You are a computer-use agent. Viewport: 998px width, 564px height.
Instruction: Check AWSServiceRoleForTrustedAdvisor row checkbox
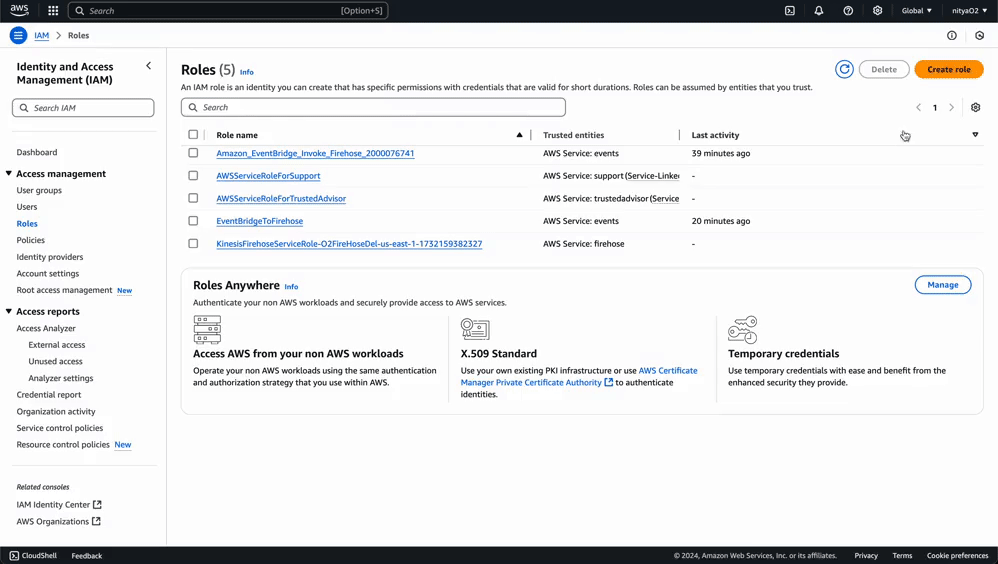(x=193, y=198)
